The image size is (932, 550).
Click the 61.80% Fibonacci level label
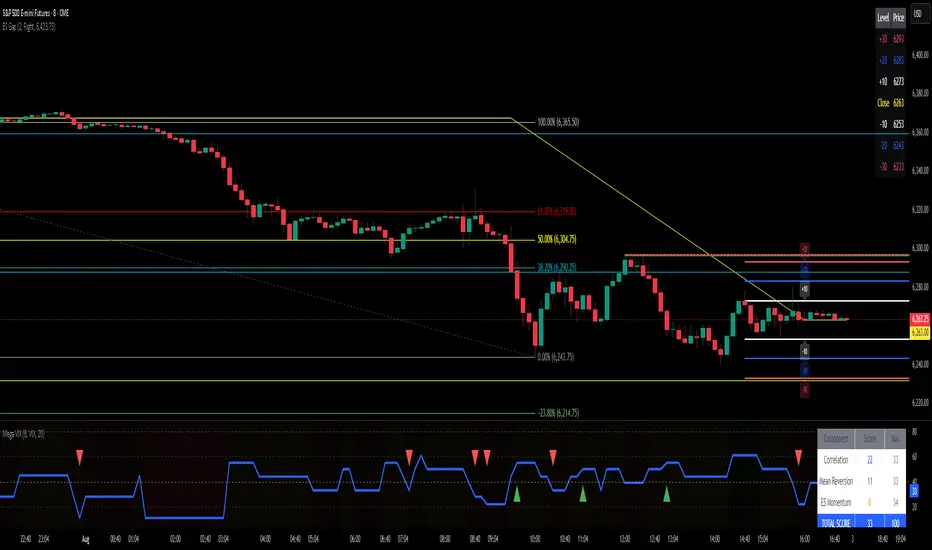pyautogui.click(x=556, y=211)
